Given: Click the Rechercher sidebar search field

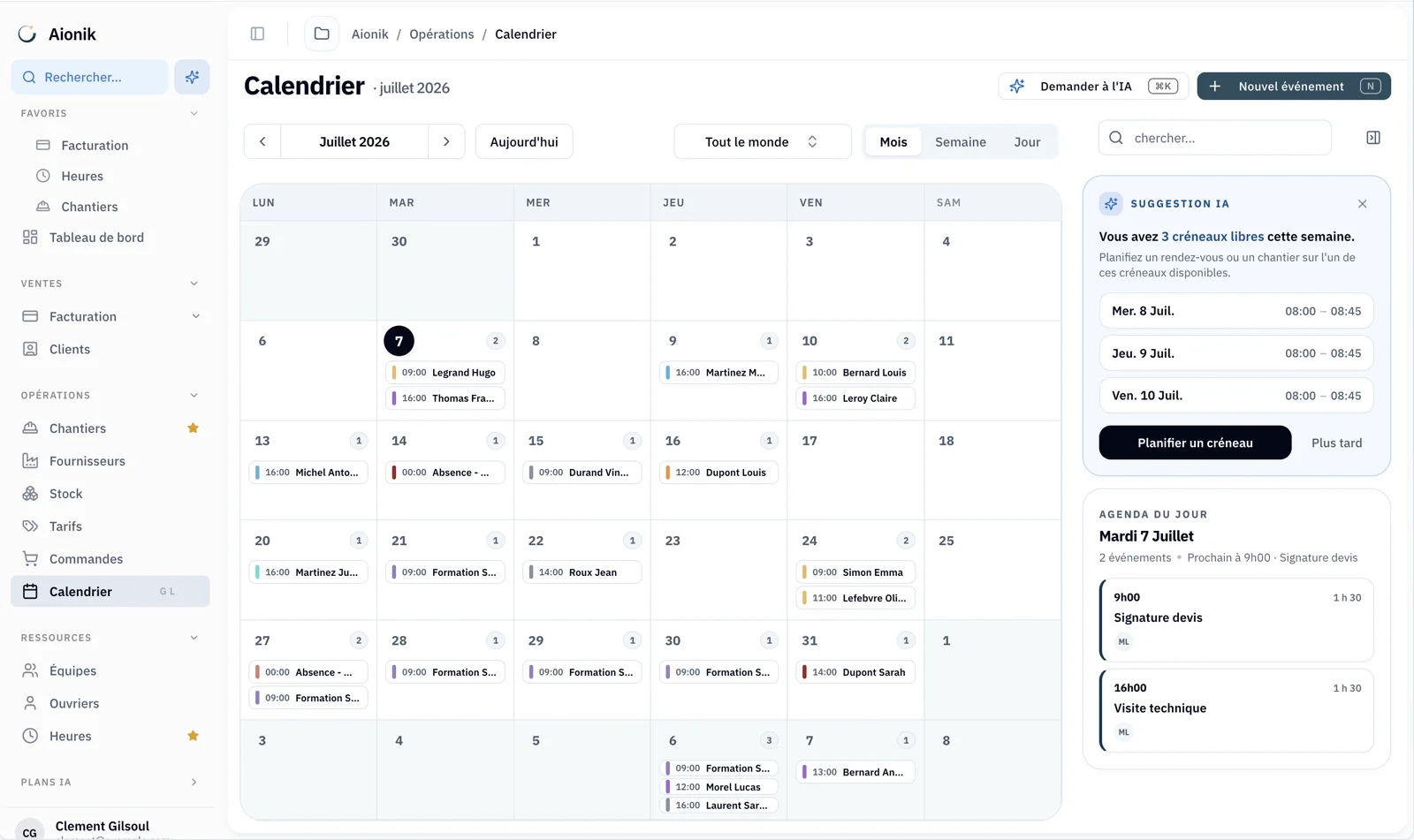Looking at the screenshot, I should 90,77.
